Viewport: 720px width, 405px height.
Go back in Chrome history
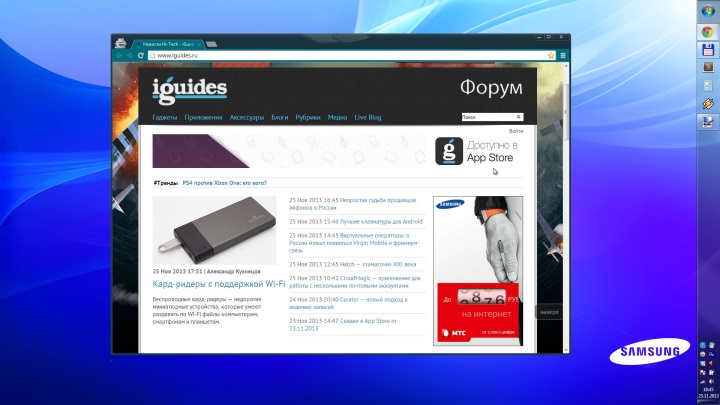119,55
